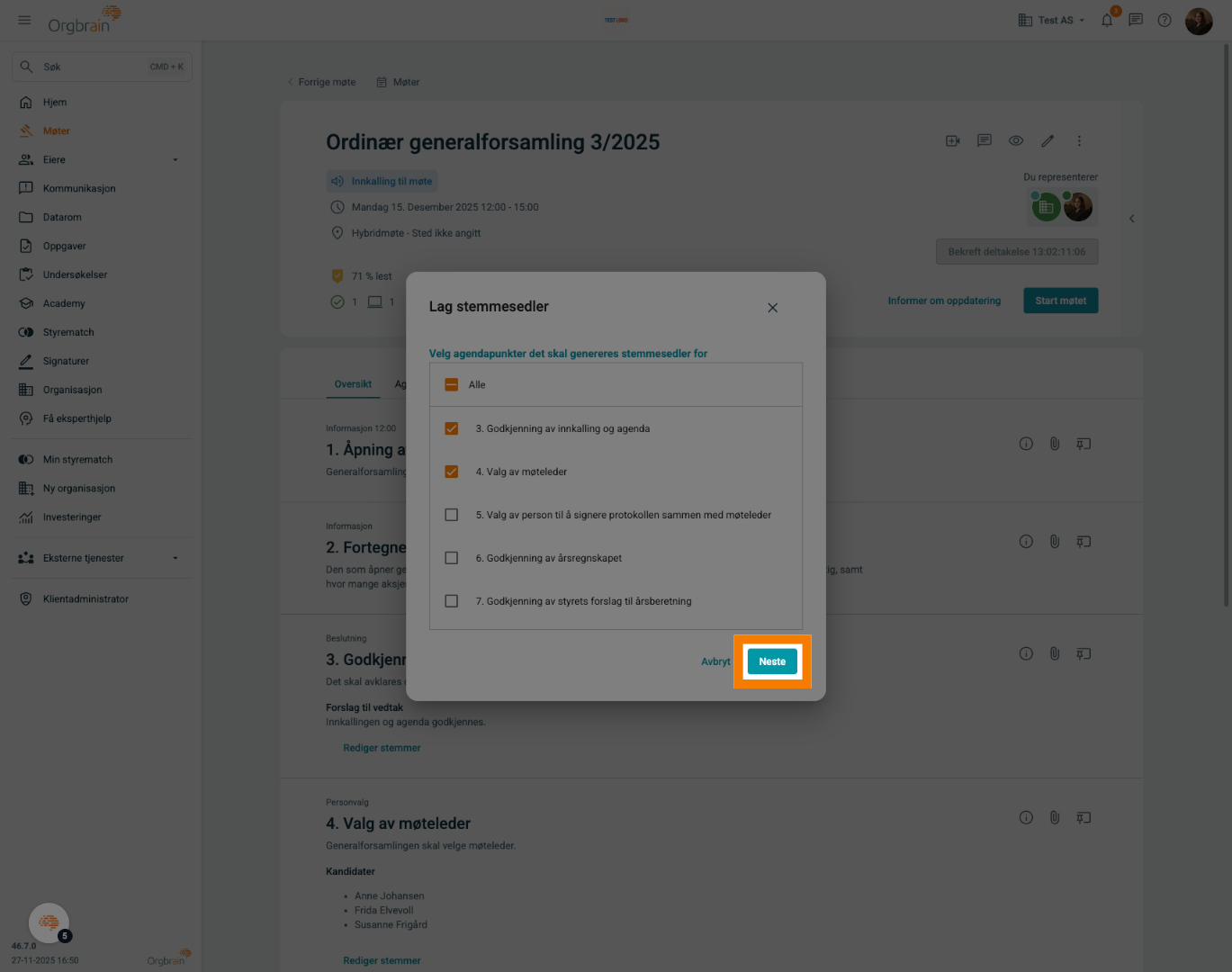This screenshot has height=972, width=1232.
Task: Click comment icon for agenda item 1
Action: point(1084,444)
